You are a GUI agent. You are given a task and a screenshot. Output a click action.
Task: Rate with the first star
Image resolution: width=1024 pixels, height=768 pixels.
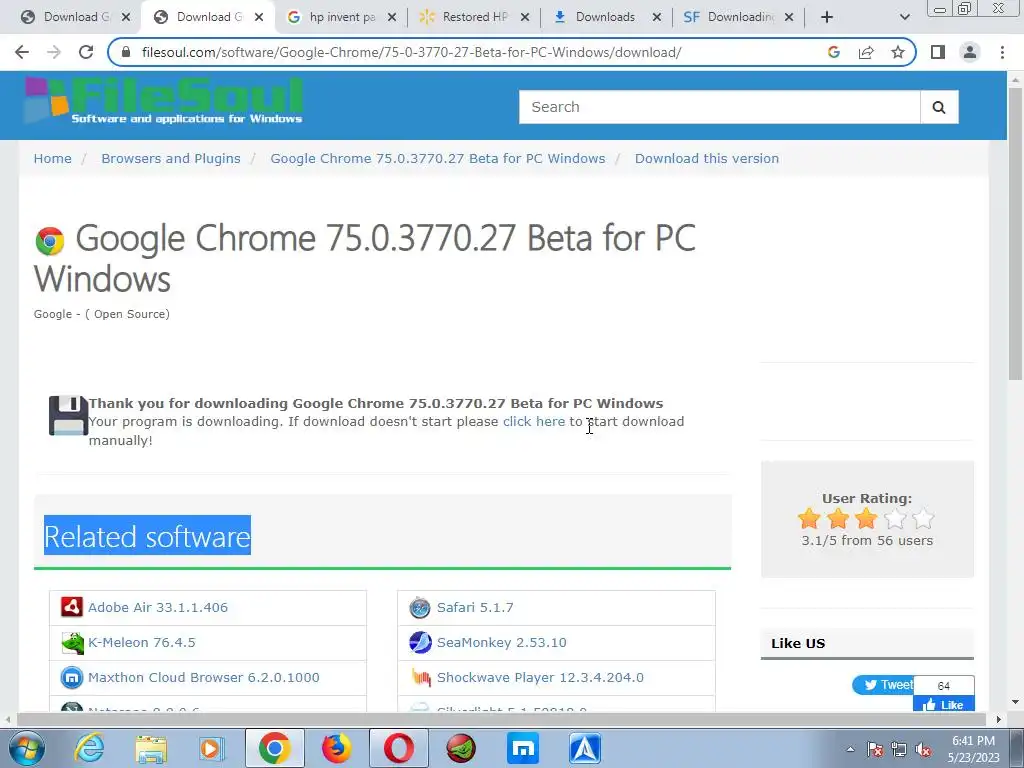[x=809, y=519]
